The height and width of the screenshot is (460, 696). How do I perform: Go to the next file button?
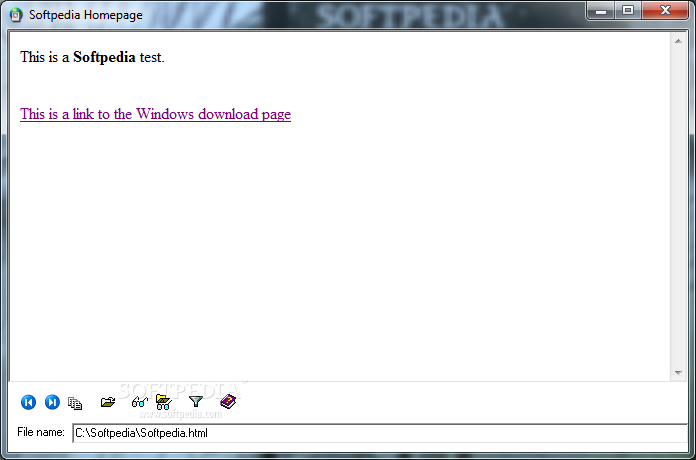(x=52, y=402)
